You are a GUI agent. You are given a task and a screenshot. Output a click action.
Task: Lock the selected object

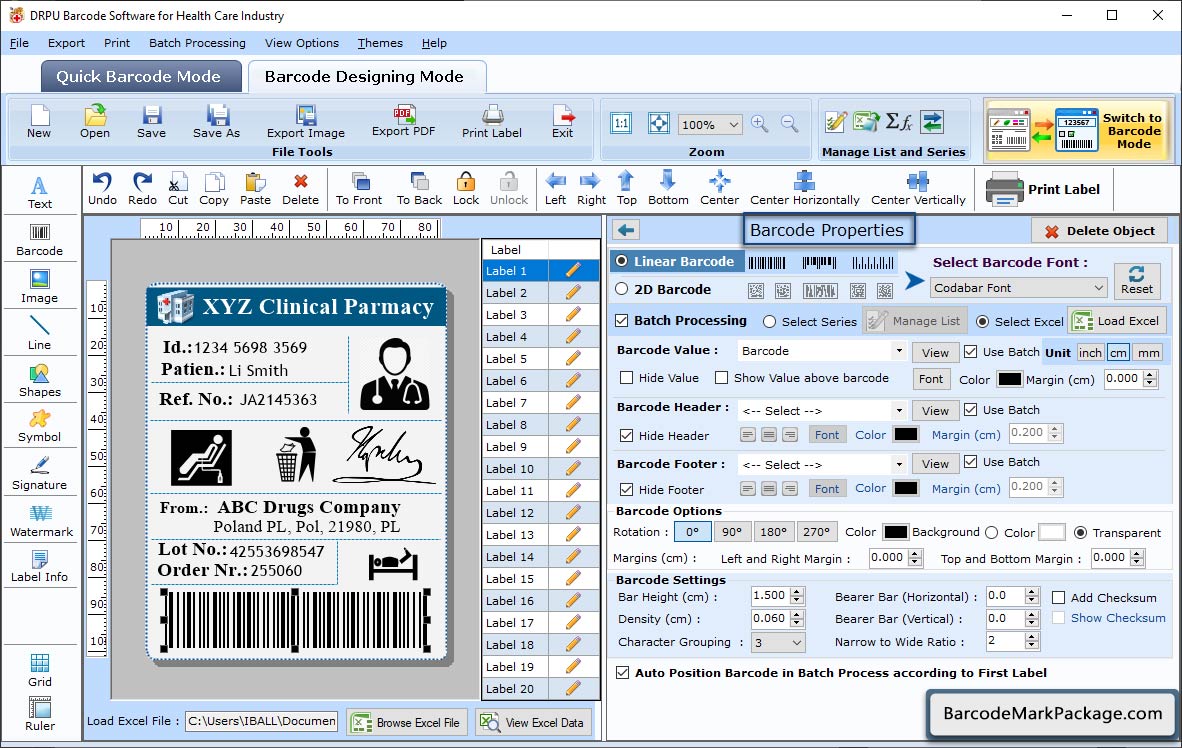coord(466,189)
